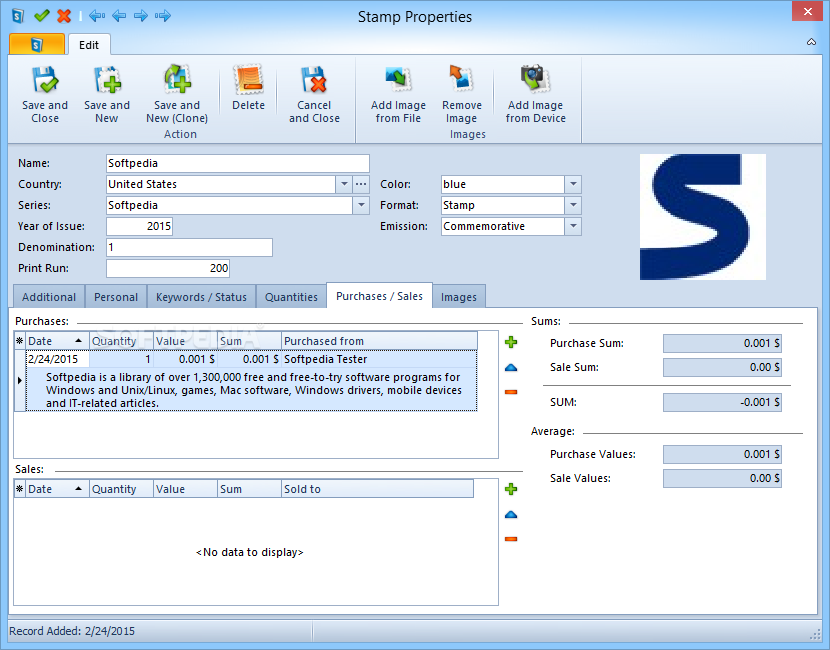Viewport: 830px width, 650px height.
Task: Open the orange application menu button
Action: 37,44
